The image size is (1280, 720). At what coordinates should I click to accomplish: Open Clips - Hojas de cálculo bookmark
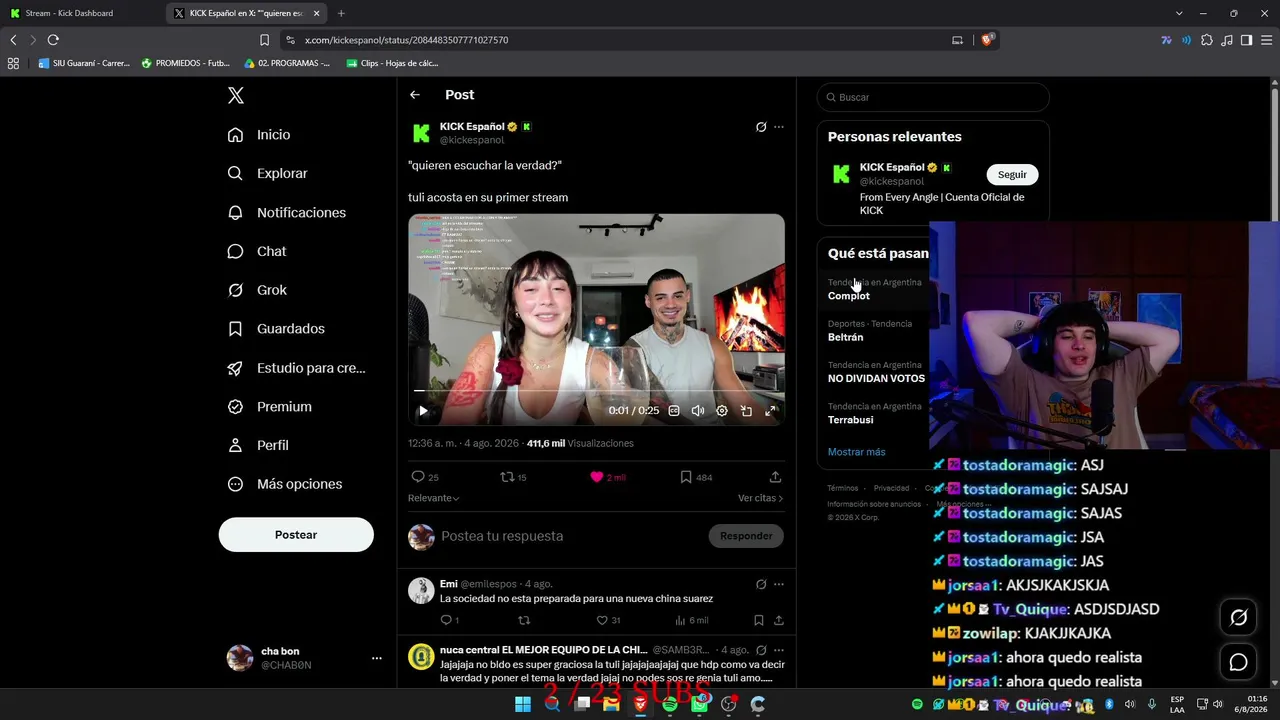click(392, 63)
